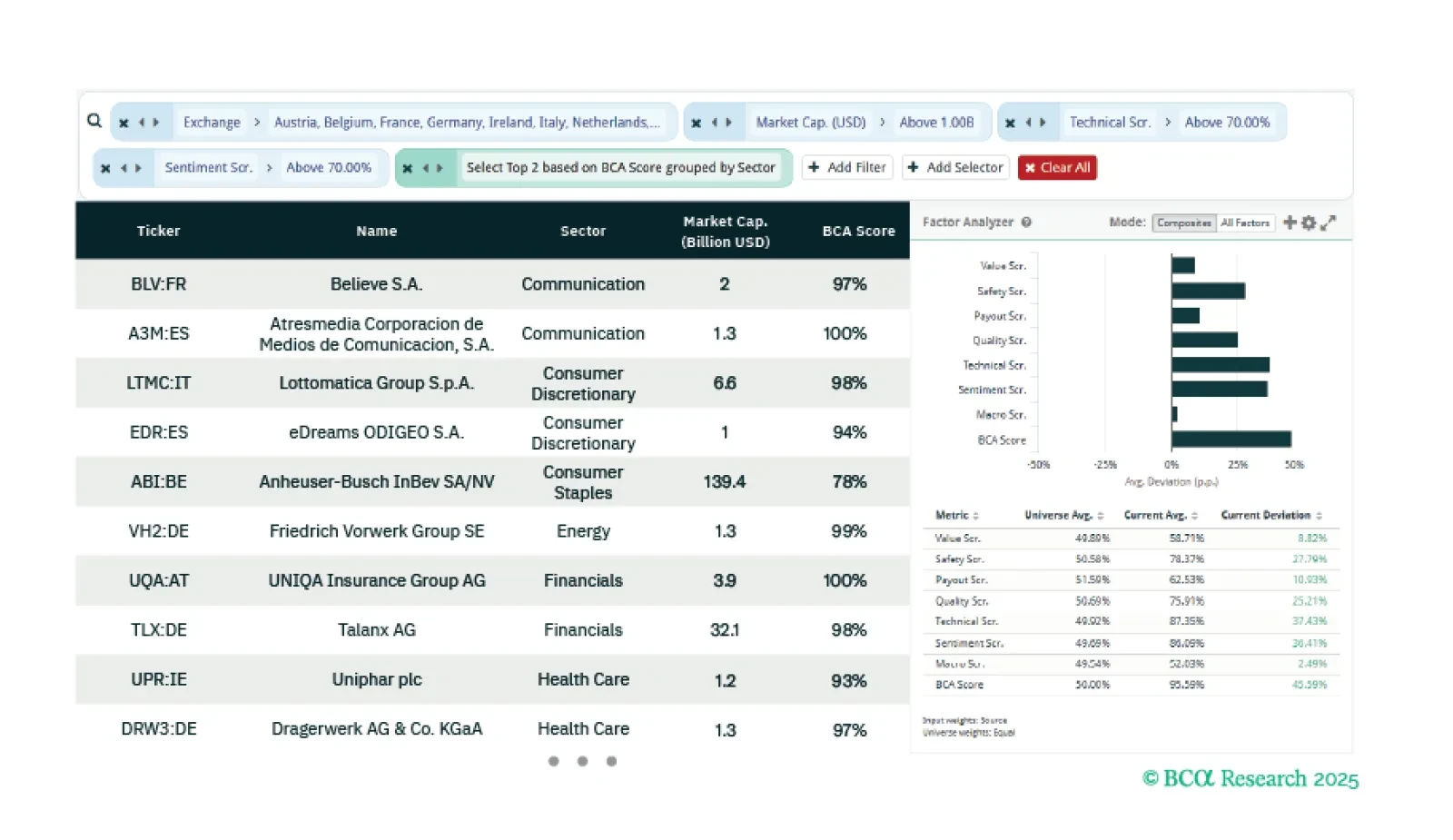1453x840 pixels.
Task: Sort table by Current Deviation
Action: tap(1270, 515)
